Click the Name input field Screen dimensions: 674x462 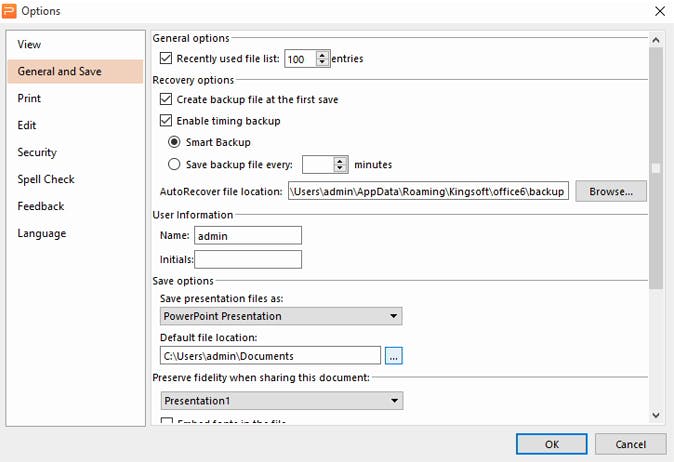248,235
